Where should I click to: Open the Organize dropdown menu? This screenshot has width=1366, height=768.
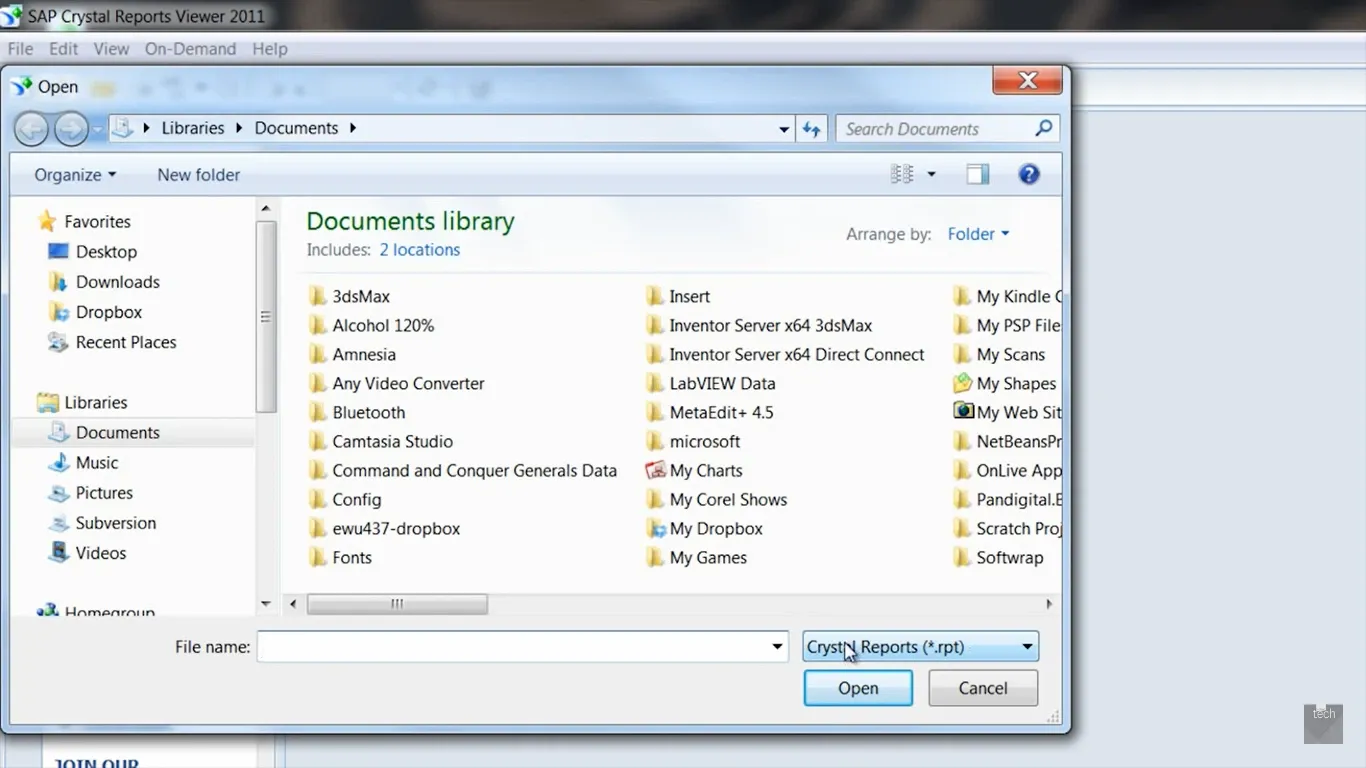(75, 174)
